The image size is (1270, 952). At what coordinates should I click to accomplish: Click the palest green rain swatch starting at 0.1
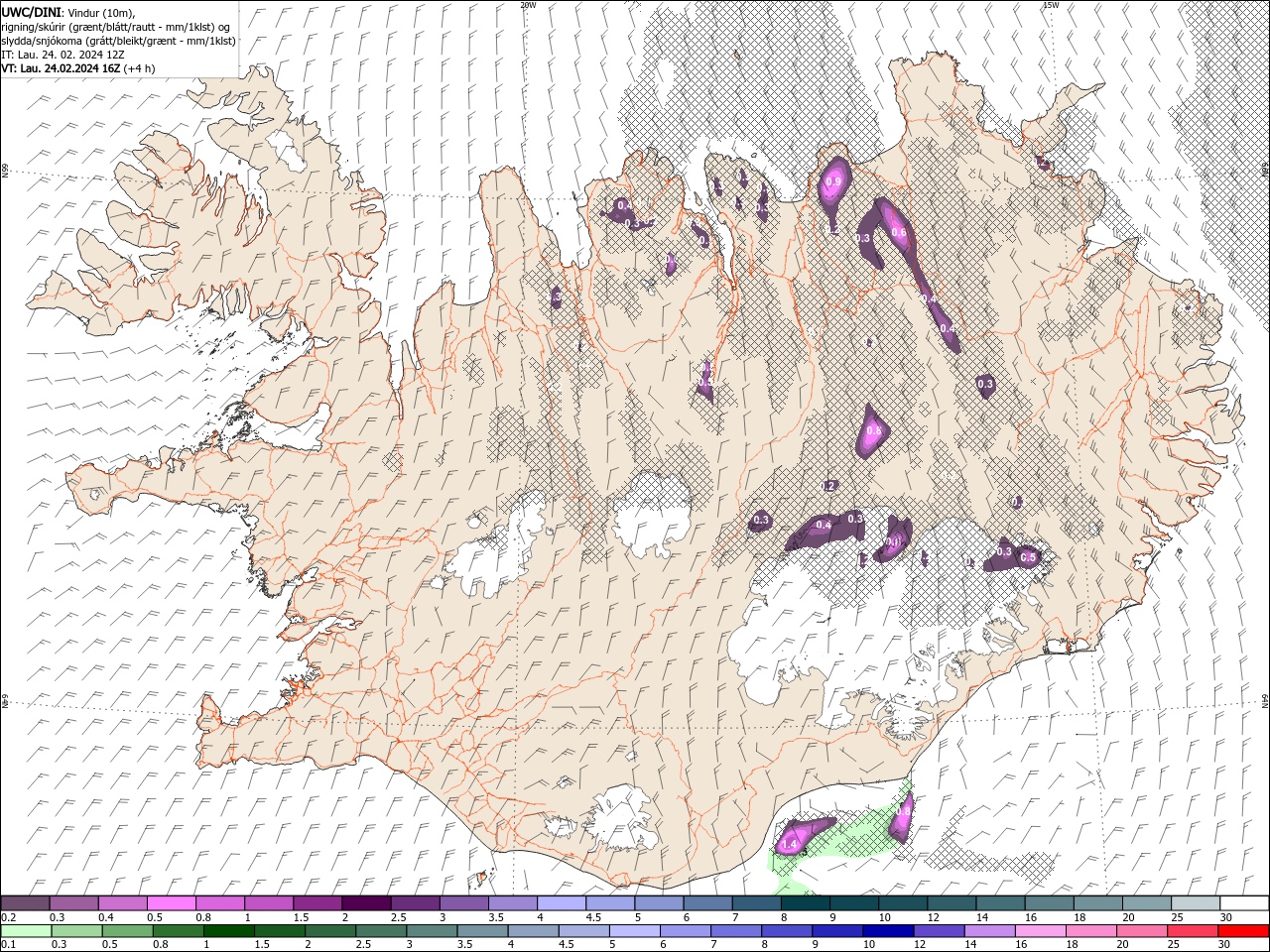pyautogui.click(x=27, y=931)
